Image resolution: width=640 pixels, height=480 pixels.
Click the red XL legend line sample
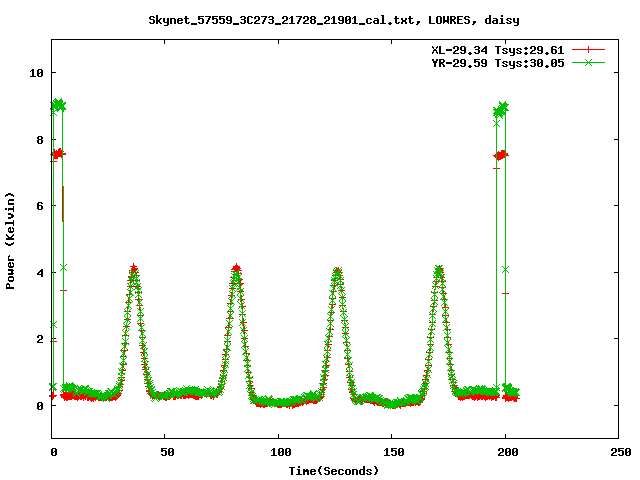[x=588, y=50]
